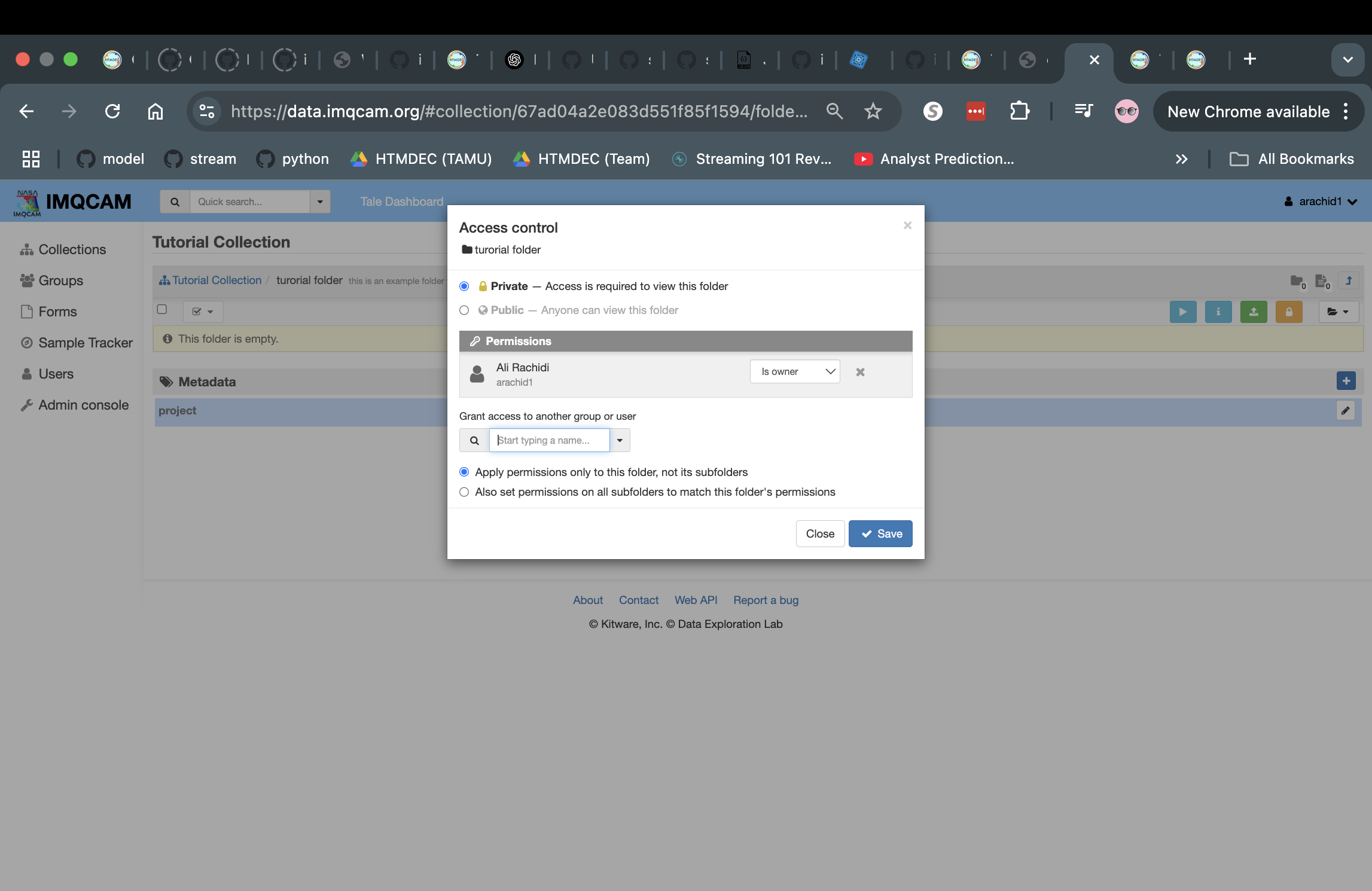Screen dimensions: 1372x891
Task: Edit the project metadata with pencil icon
Action: [1346, 411]
